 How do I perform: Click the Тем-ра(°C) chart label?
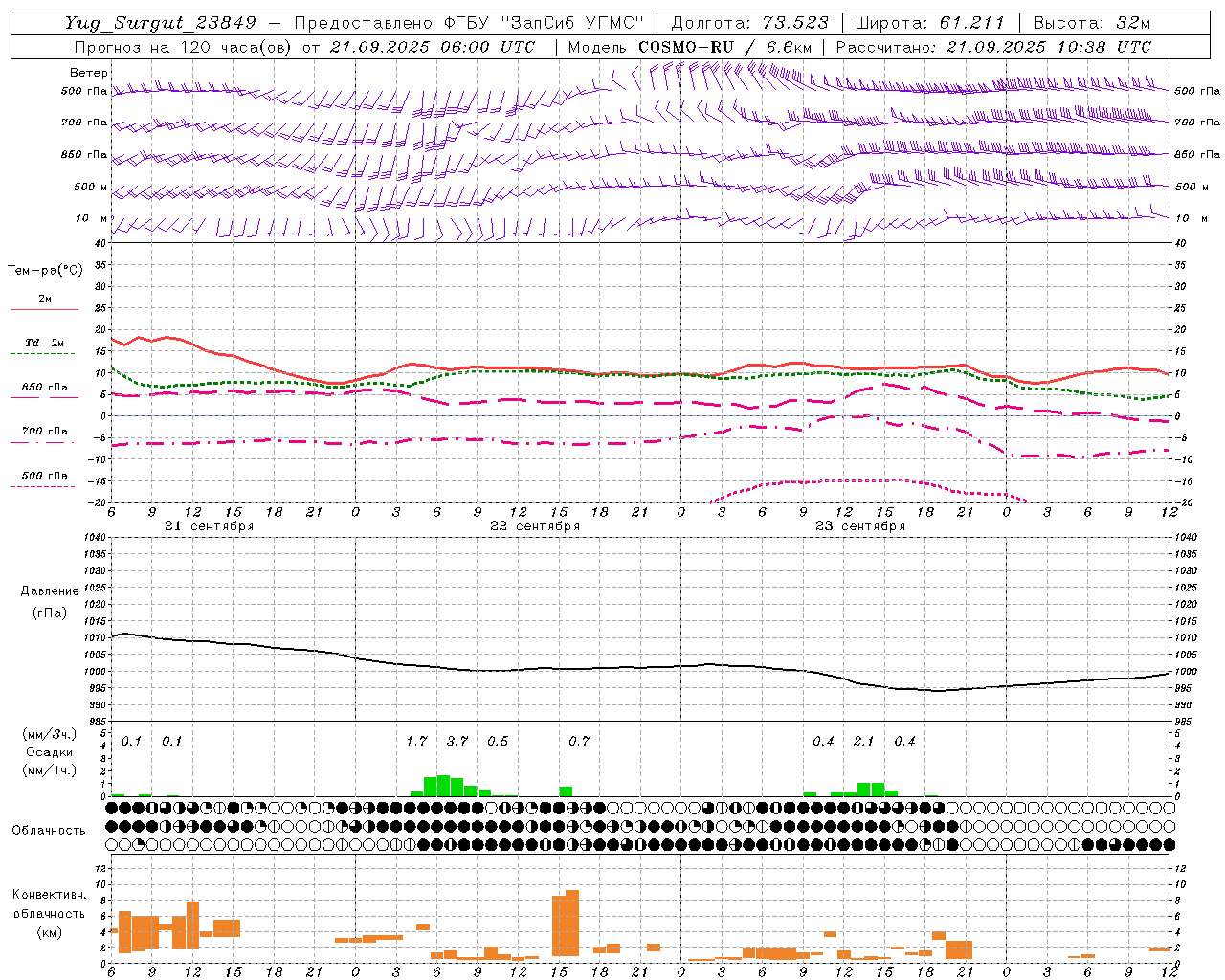coord(45,271)
